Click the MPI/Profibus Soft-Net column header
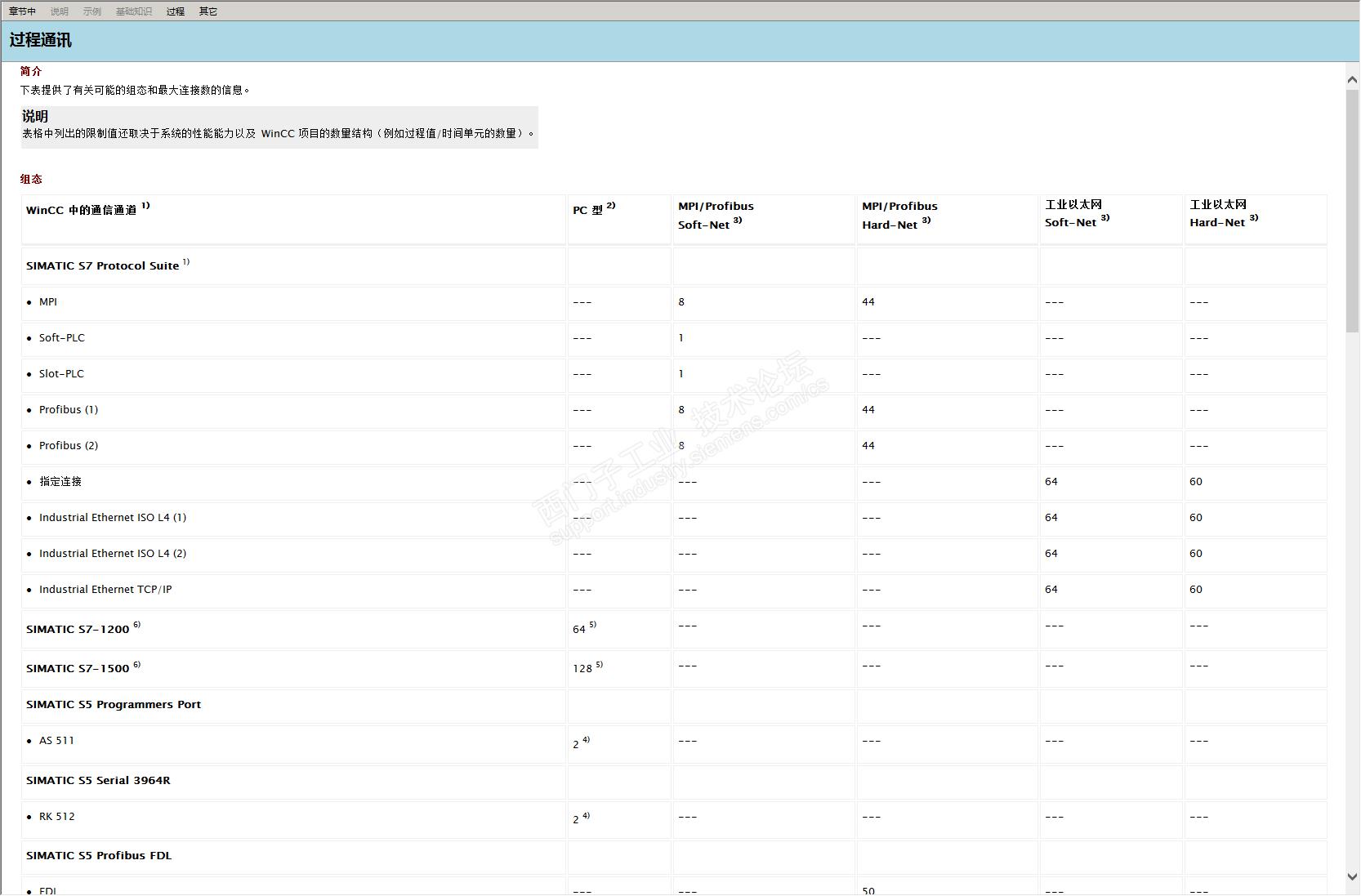This screenshot has height=896, width=1361. 716,216
